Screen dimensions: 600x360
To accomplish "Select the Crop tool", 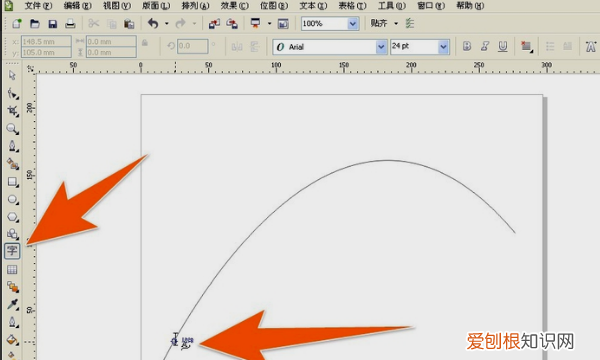I will [x=13, y=111].
